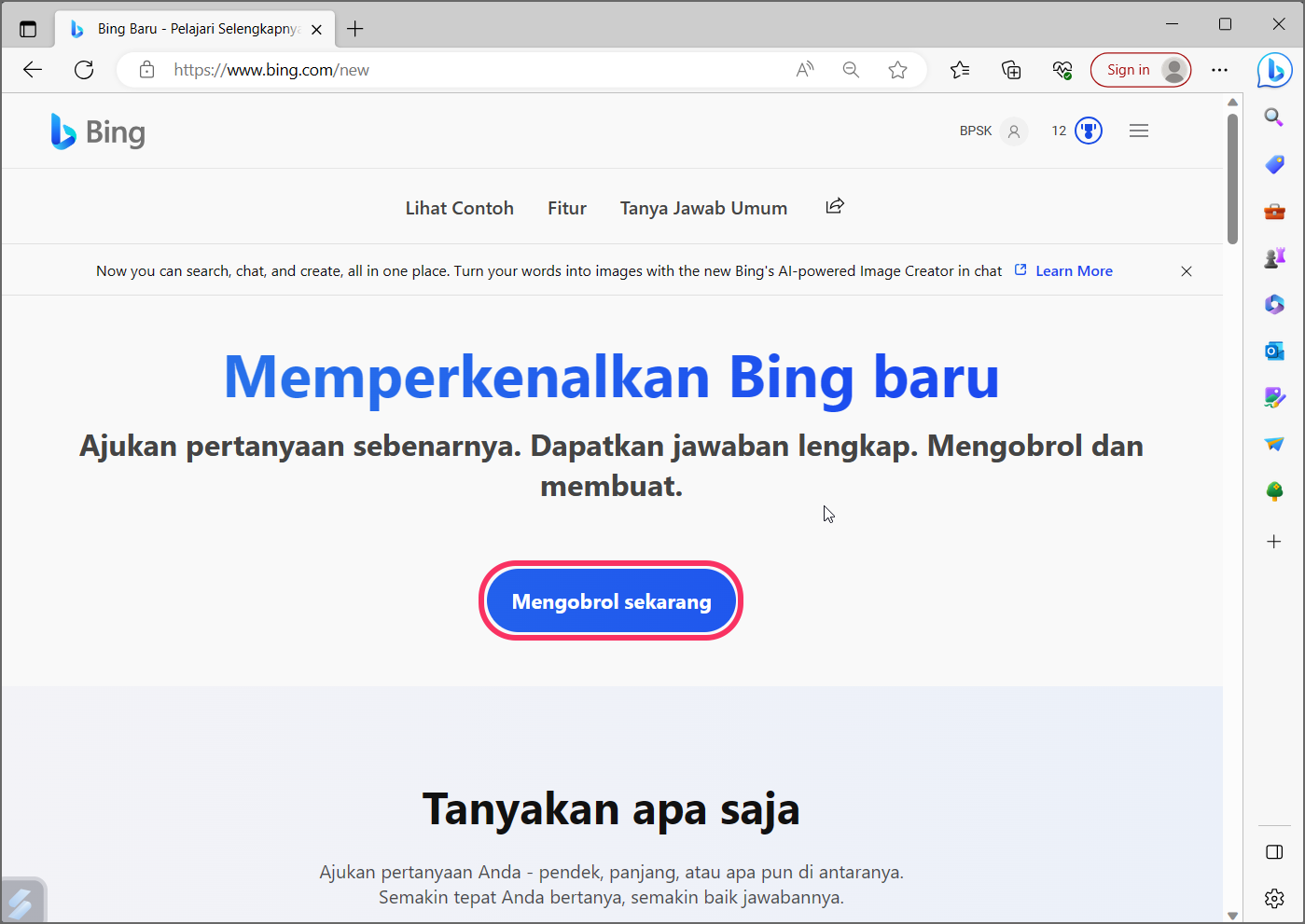Open the BPSK account profile

pos(993,131)
